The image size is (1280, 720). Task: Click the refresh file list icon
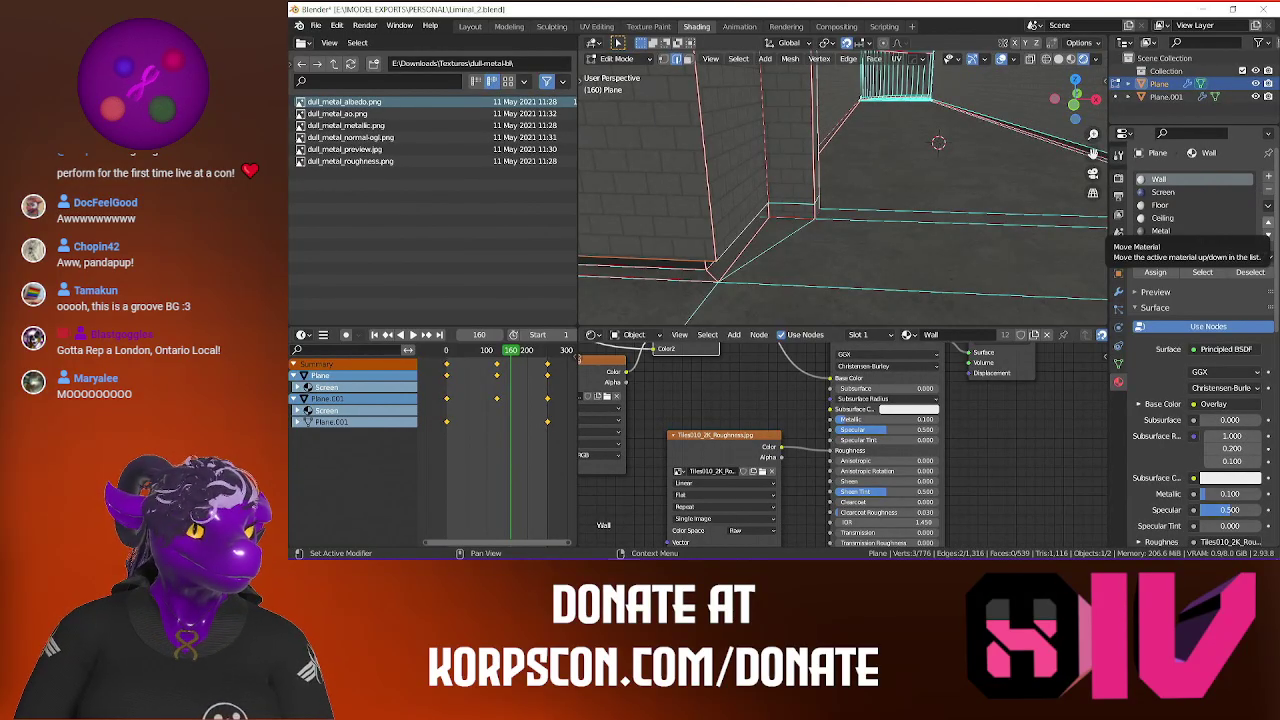pyautogui.click(x=350, y=64)
